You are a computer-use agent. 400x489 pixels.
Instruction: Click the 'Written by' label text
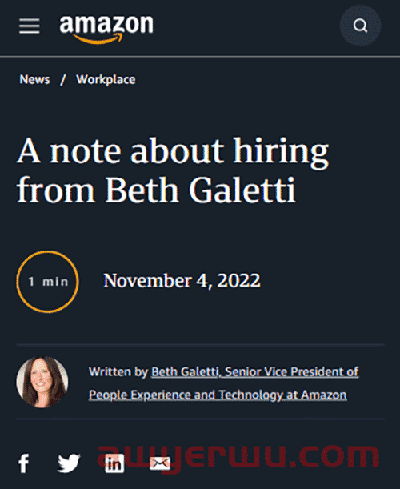[x=118, y=372]
